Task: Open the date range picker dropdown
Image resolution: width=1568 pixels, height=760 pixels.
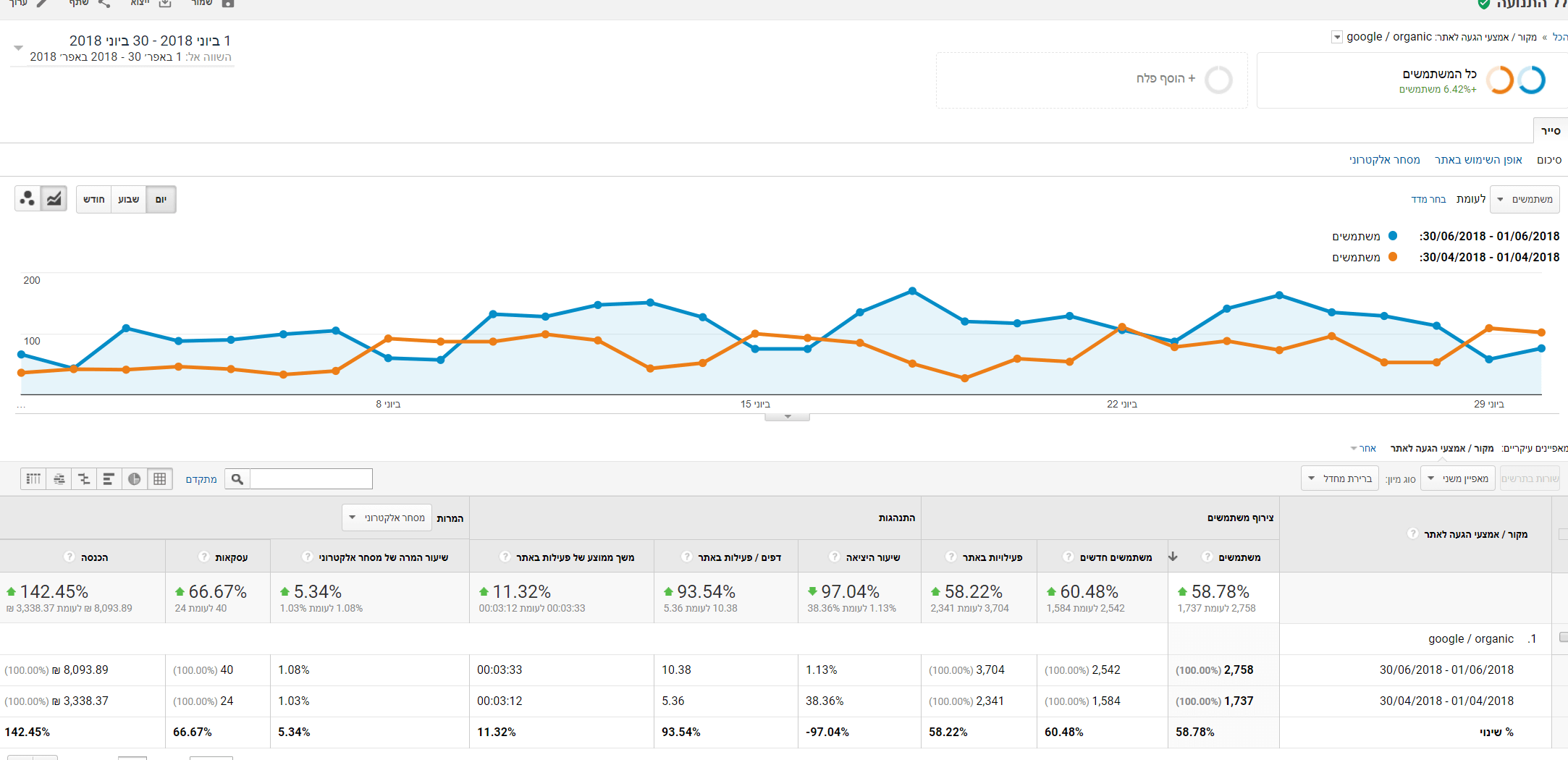Action: coord(19,48)
